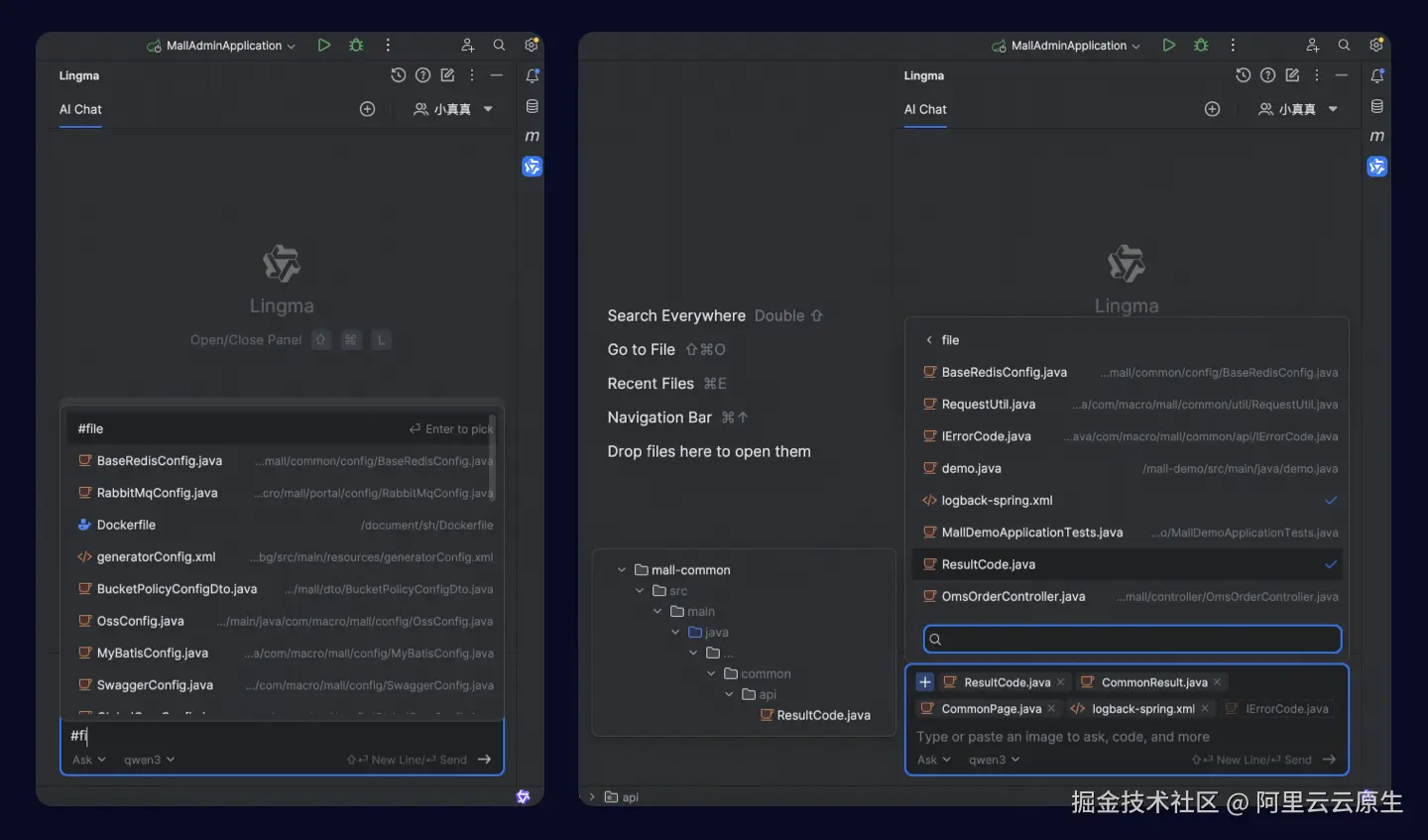Select IErrorCode.java in the right file picker
The image size is (1428, 840).
[x=1127, y=436]
